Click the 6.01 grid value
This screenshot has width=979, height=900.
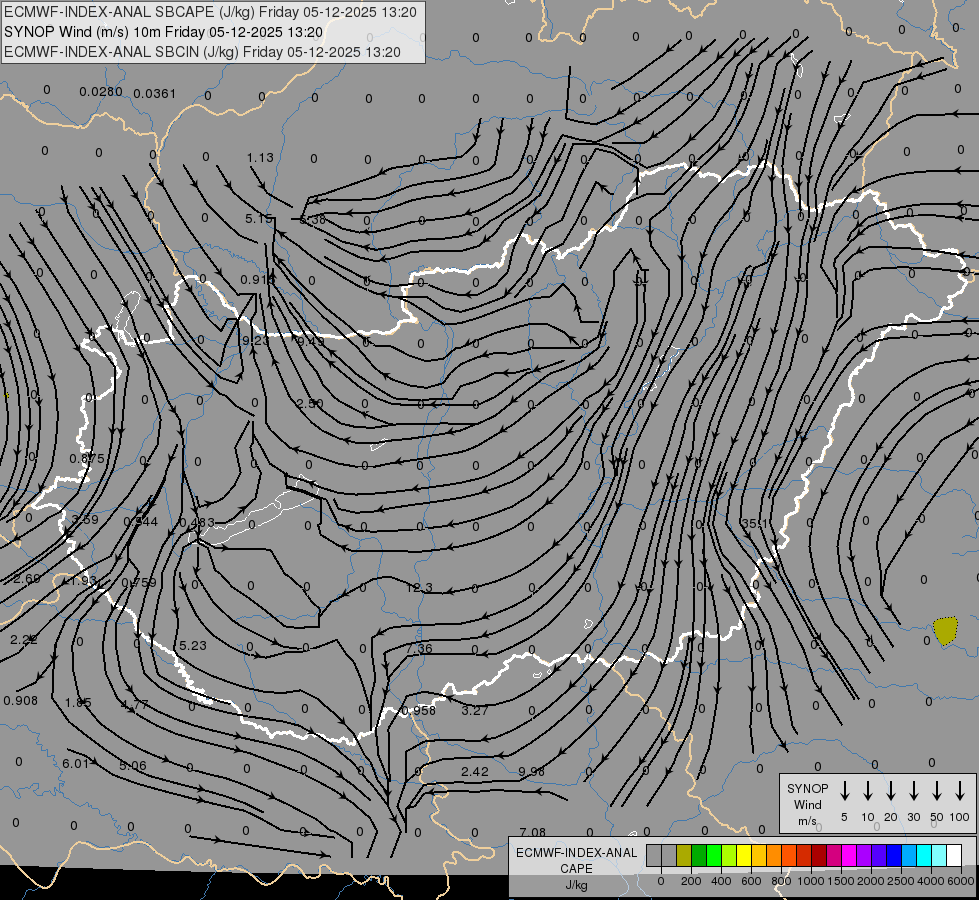(75, 763)
